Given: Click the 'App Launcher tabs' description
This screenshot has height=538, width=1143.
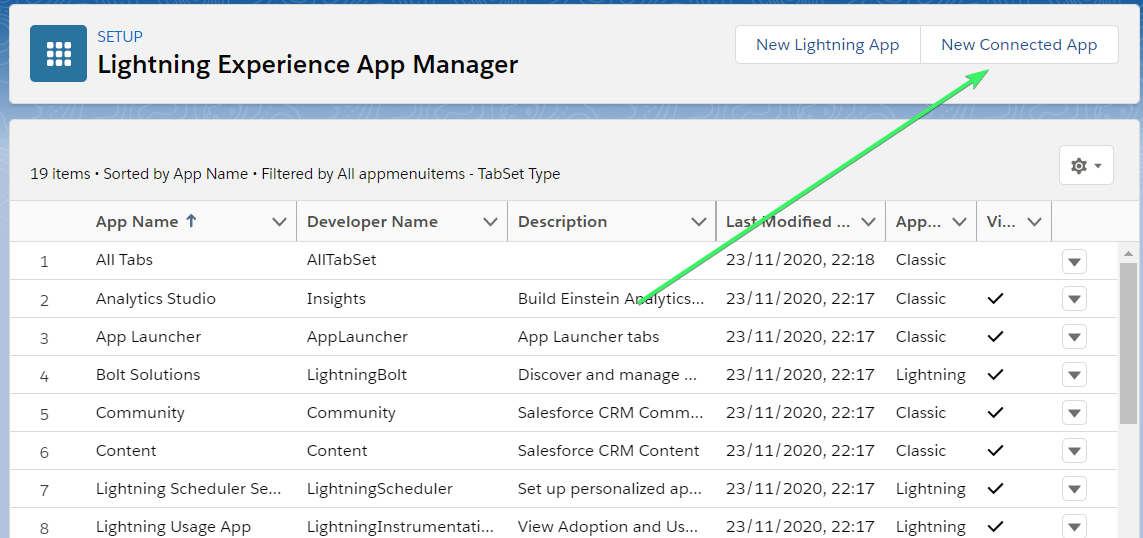Looking at the screenshot, I should [588, 337].
